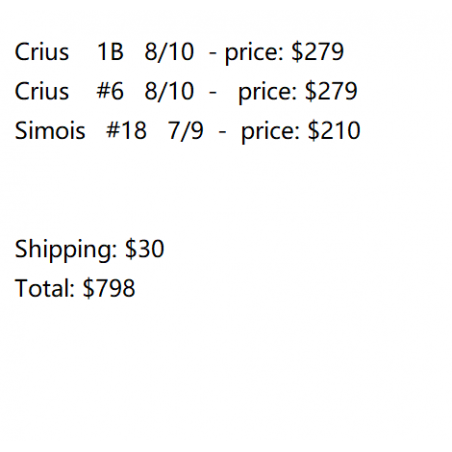
Task: Click the 8/10 rating on the 1B line
Action: 169,52
